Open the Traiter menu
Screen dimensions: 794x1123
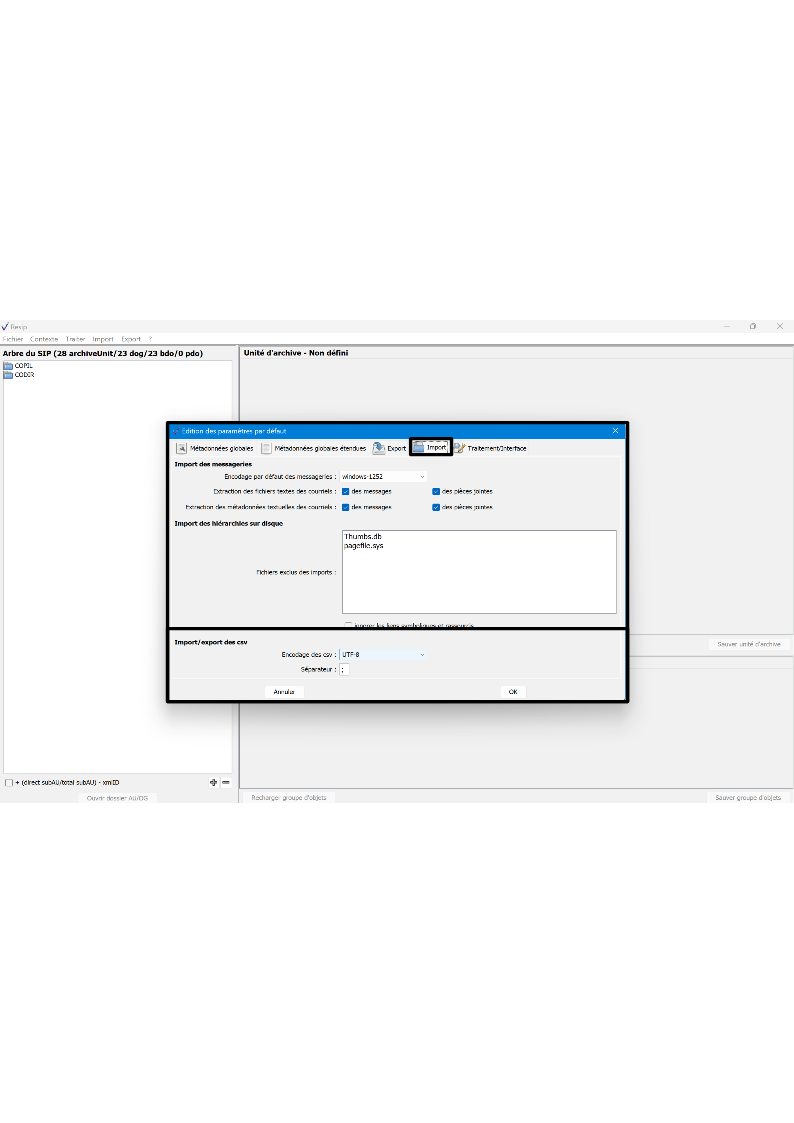tap(76, 339)
